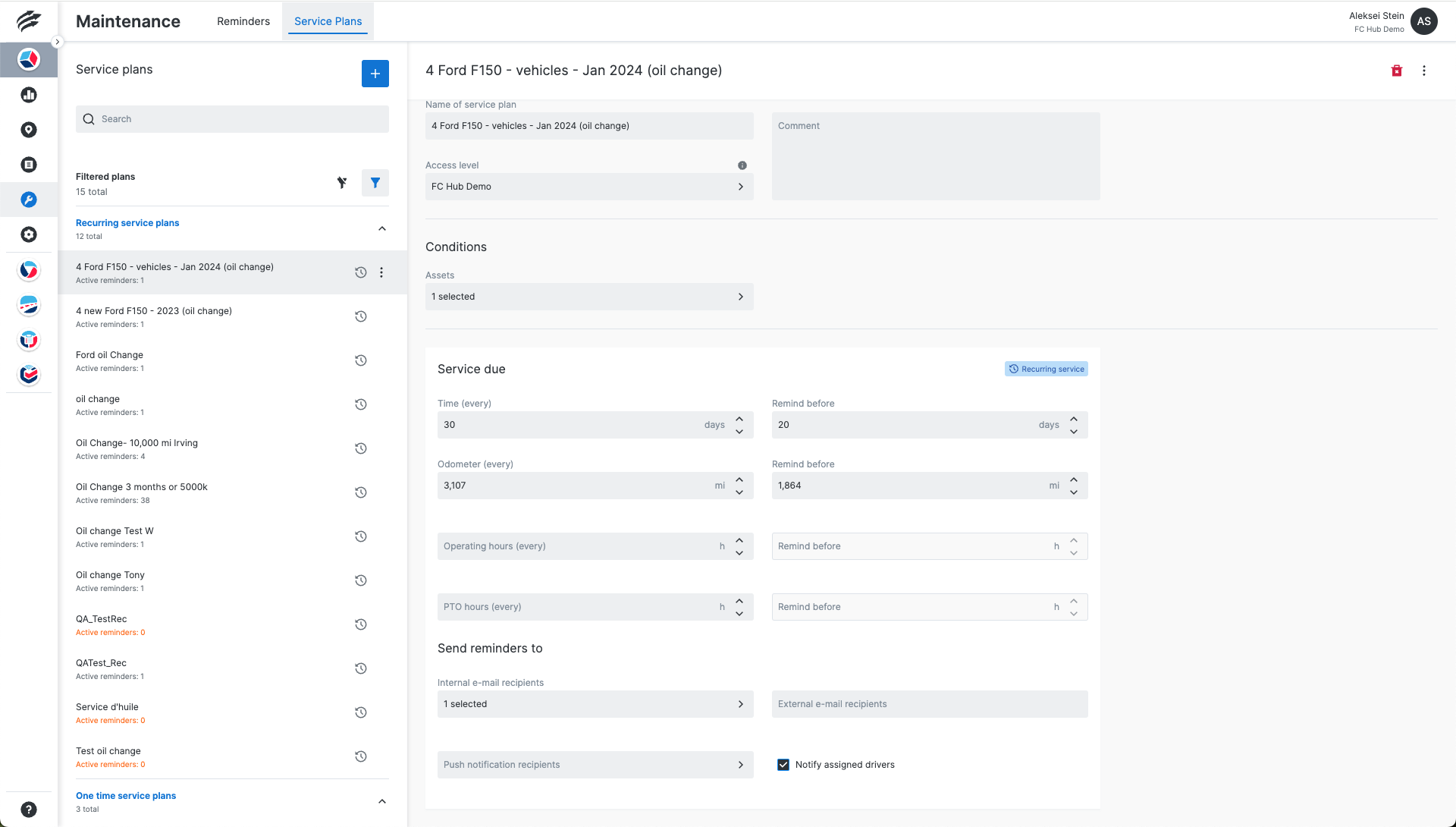Open Internal e-mail recipients selector
1456x827 pixels.
click(595, 704)
